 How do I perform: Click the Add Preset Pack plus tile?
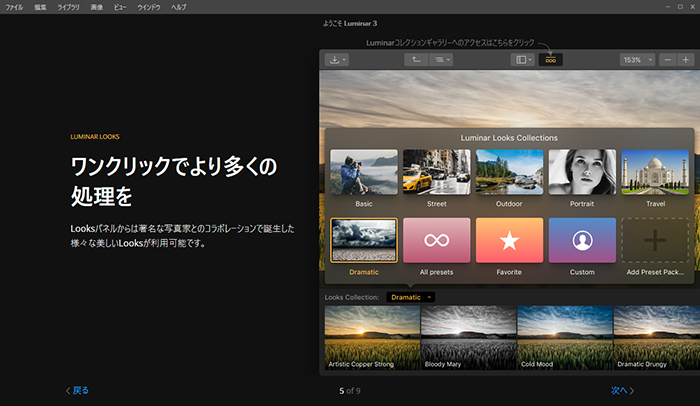click(x=655, y=240)
